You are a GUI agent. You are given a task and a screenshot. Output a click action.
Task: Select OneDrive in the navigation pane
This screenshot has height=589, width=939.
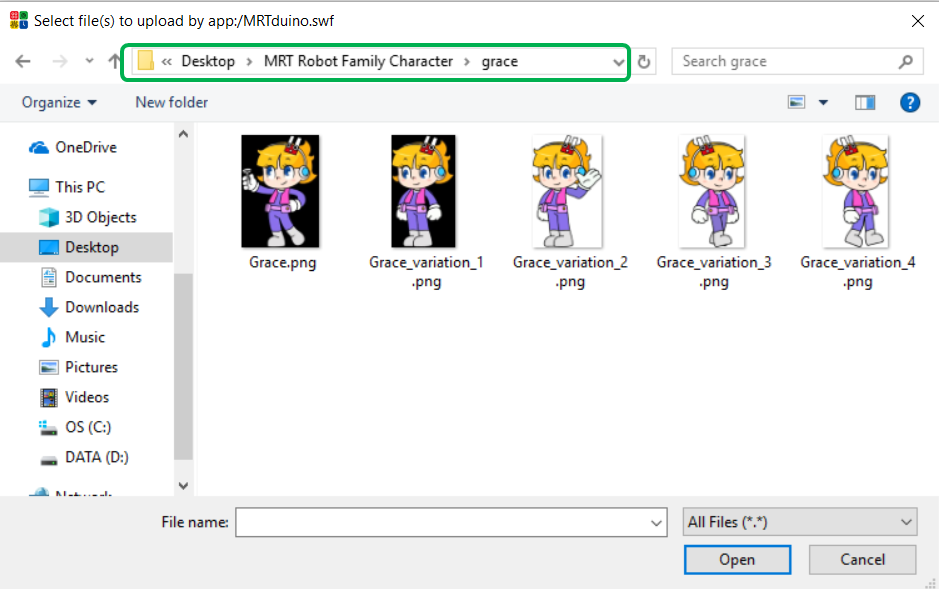coord(85,147)
